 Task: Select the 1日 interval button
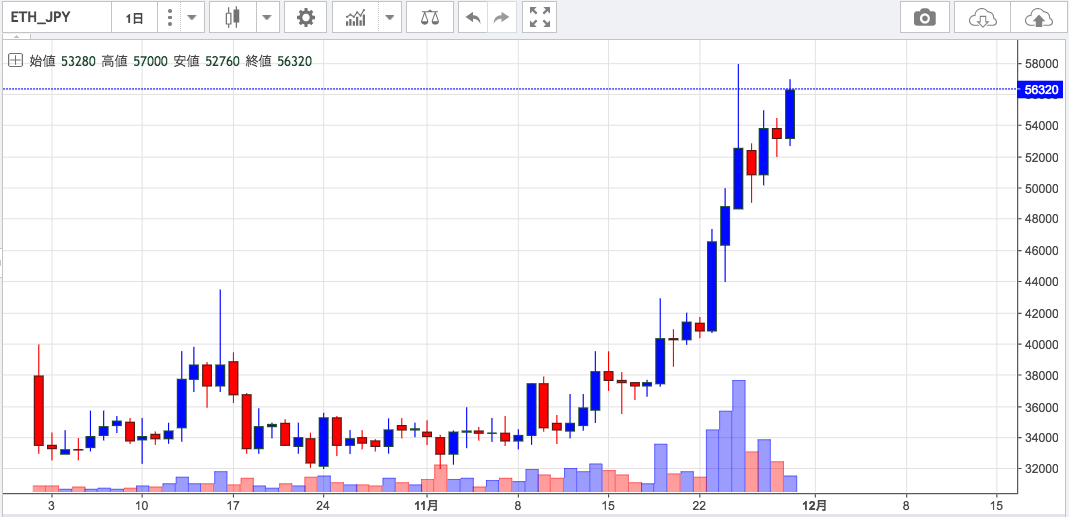[134, 18]
